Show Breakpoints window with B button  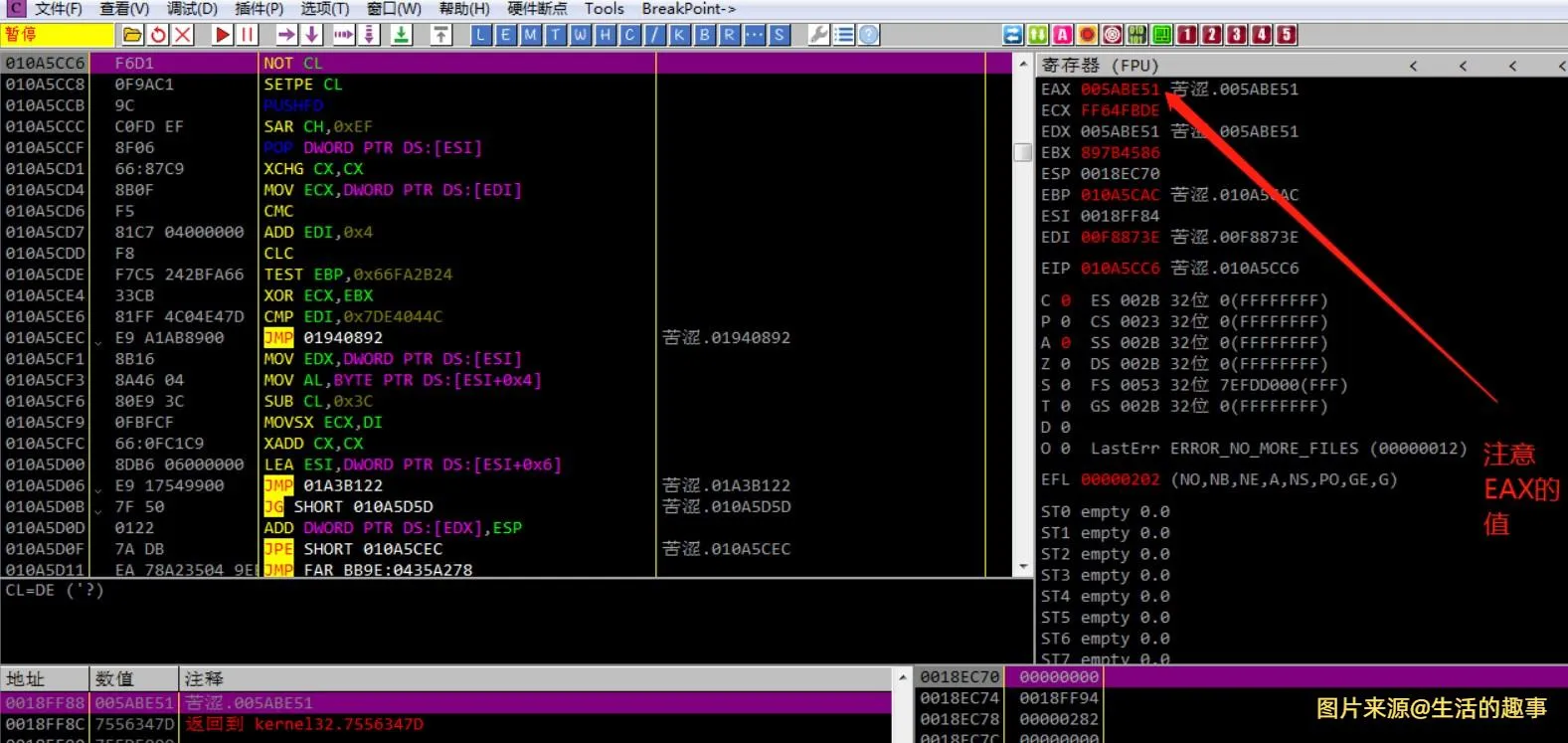tap(704, 35)
